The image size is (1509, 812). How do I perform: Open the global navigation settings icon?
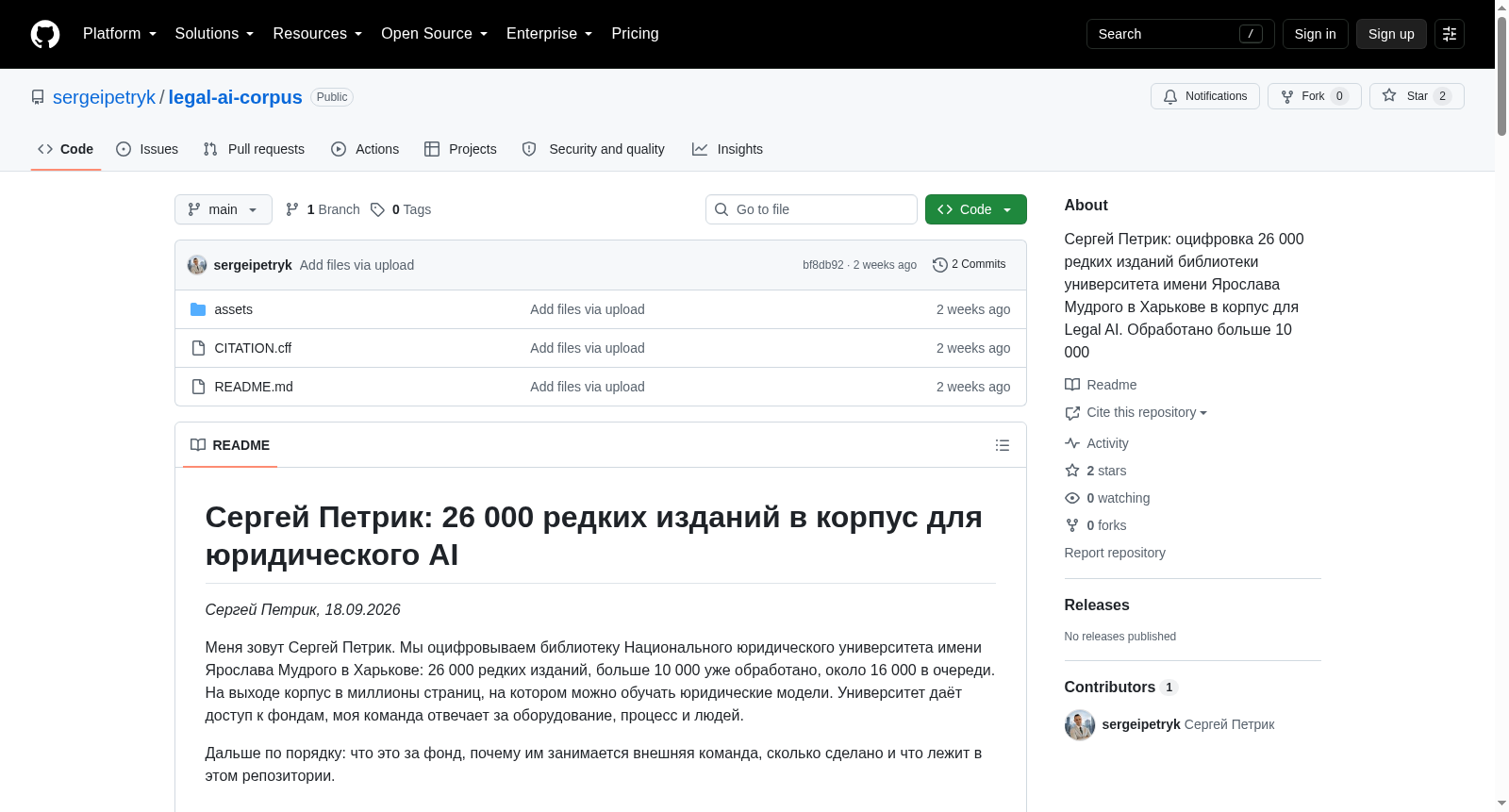click(1450, 34)
